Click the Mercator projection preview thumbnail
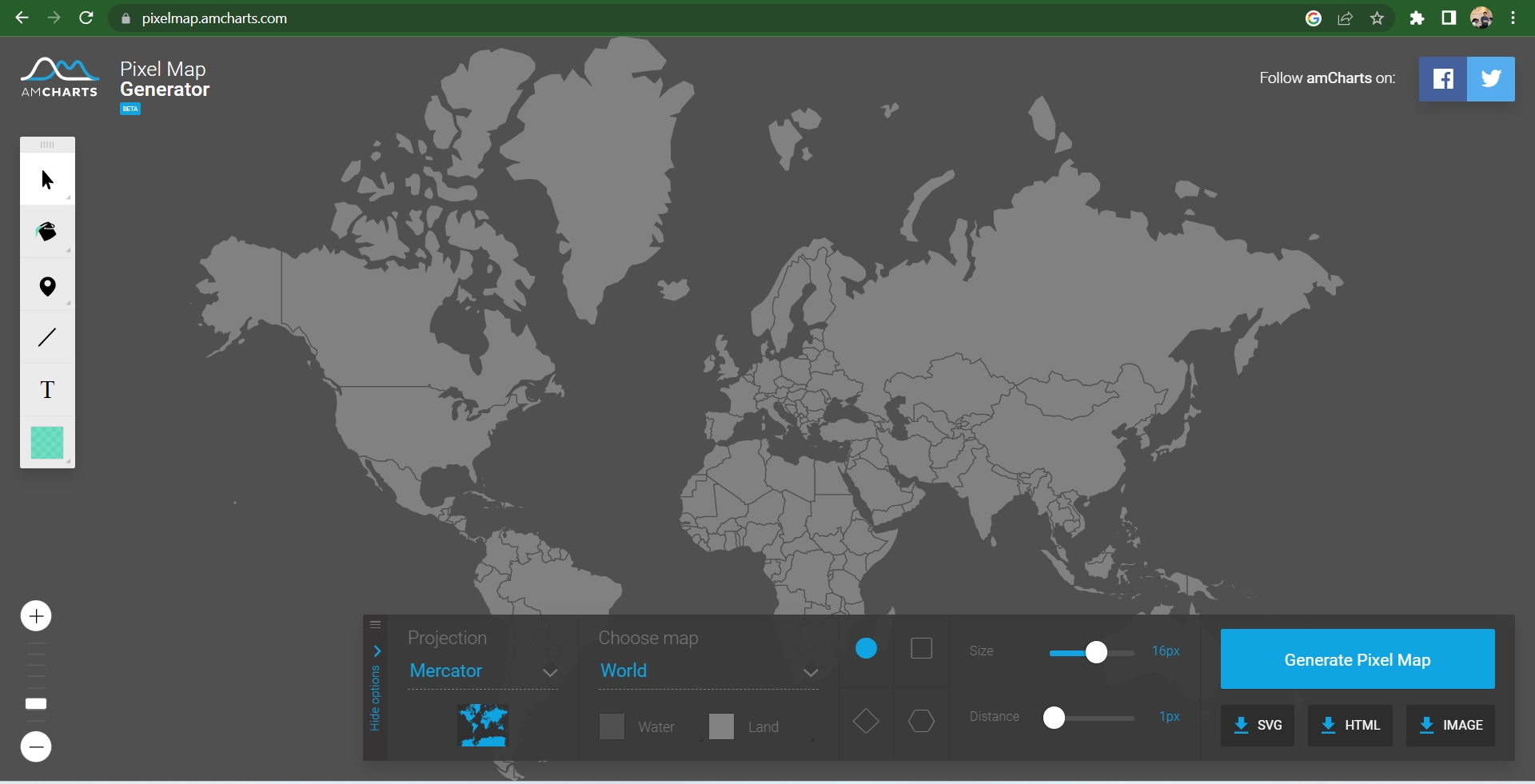Screen dimensions: 1535x784 (x=483, y=725)
